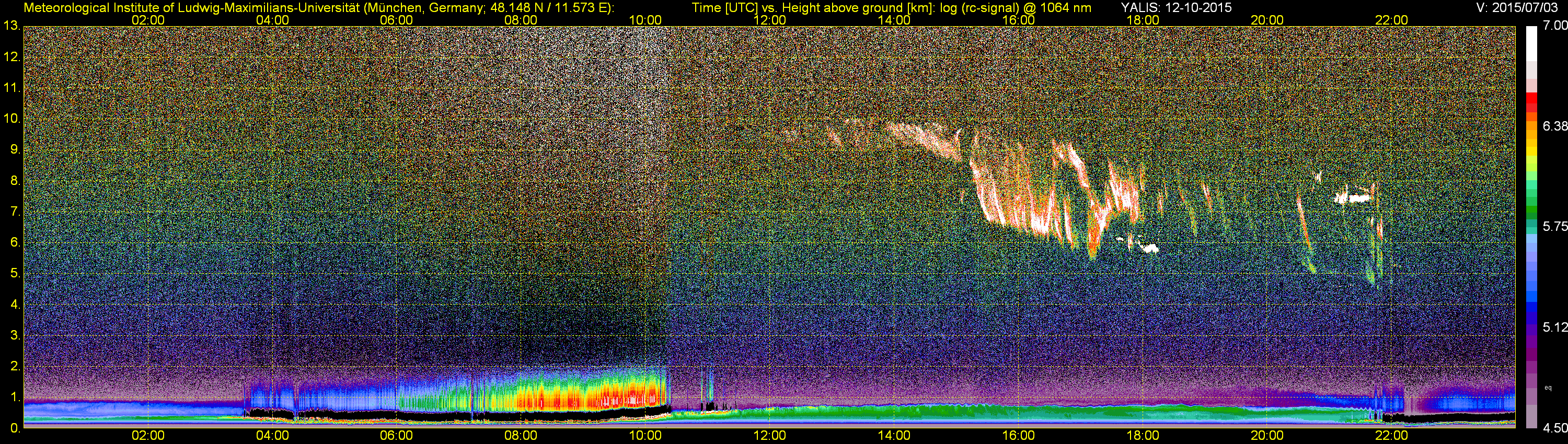Screen dimensions: 1568x444
Task: Click the white top section of colorbar
Action: click(x=1531, y=43)
